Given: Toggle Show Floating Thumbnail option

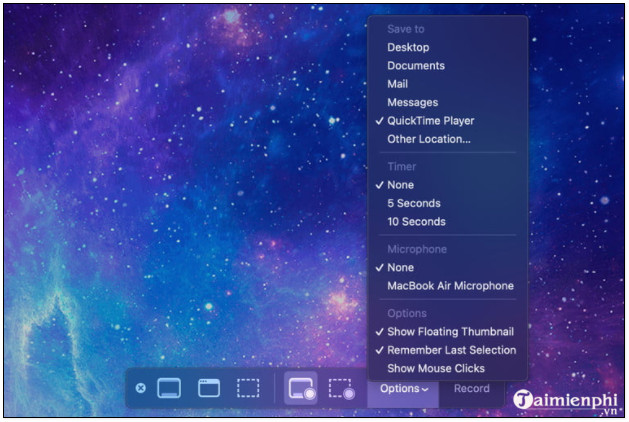Looking at the screenshot, I should (447, 332).
